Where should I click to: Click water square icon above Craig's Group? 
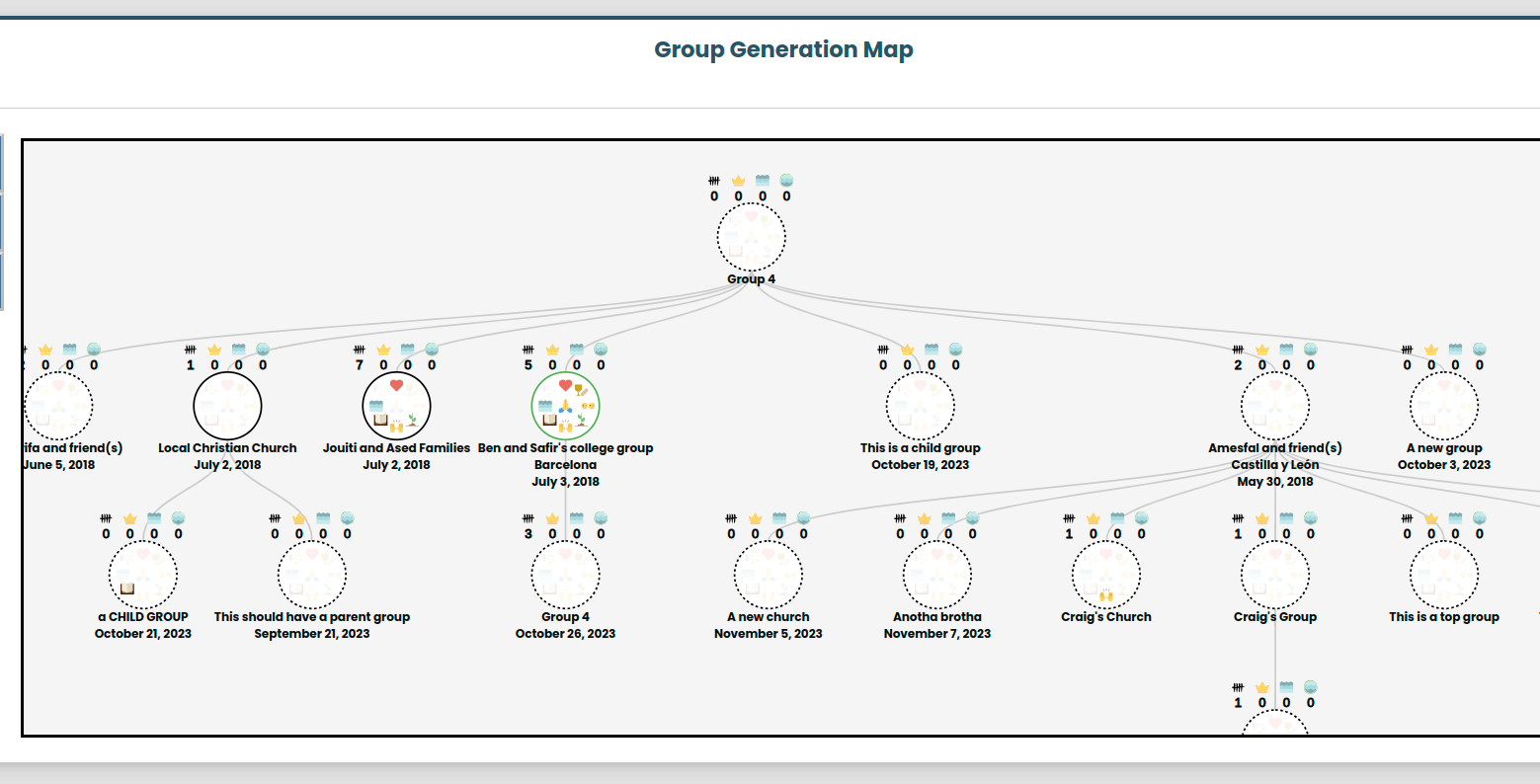(x=1286, y=518)
